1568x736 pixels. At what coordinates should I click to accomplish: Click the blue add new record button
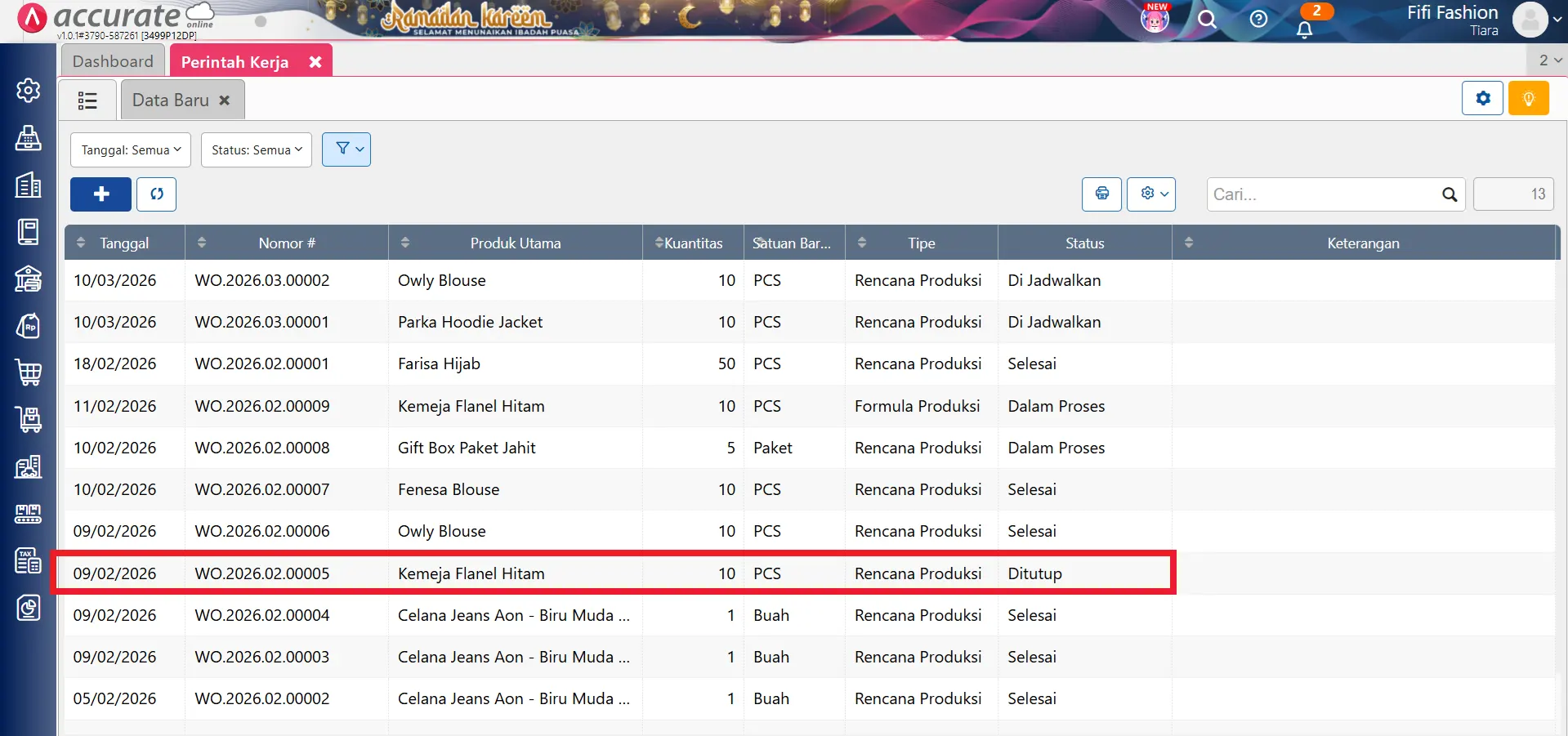(101, 194)
